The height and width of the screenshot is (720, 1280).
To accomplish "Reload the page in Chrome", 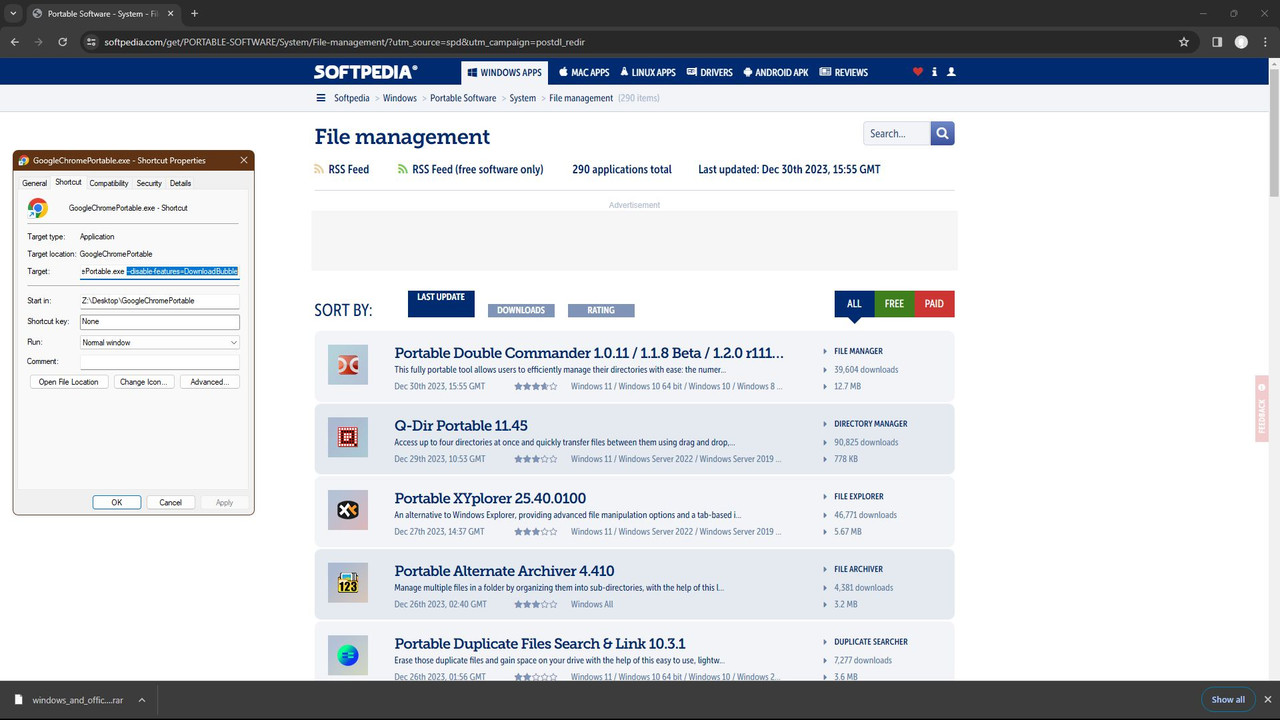I will [x=63, y=42].
